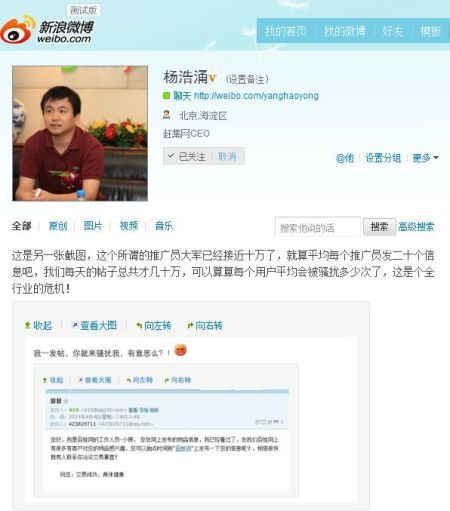Open 我的微博 navigation tab
This screenshot has width=450, height=511.
[345, 31]
